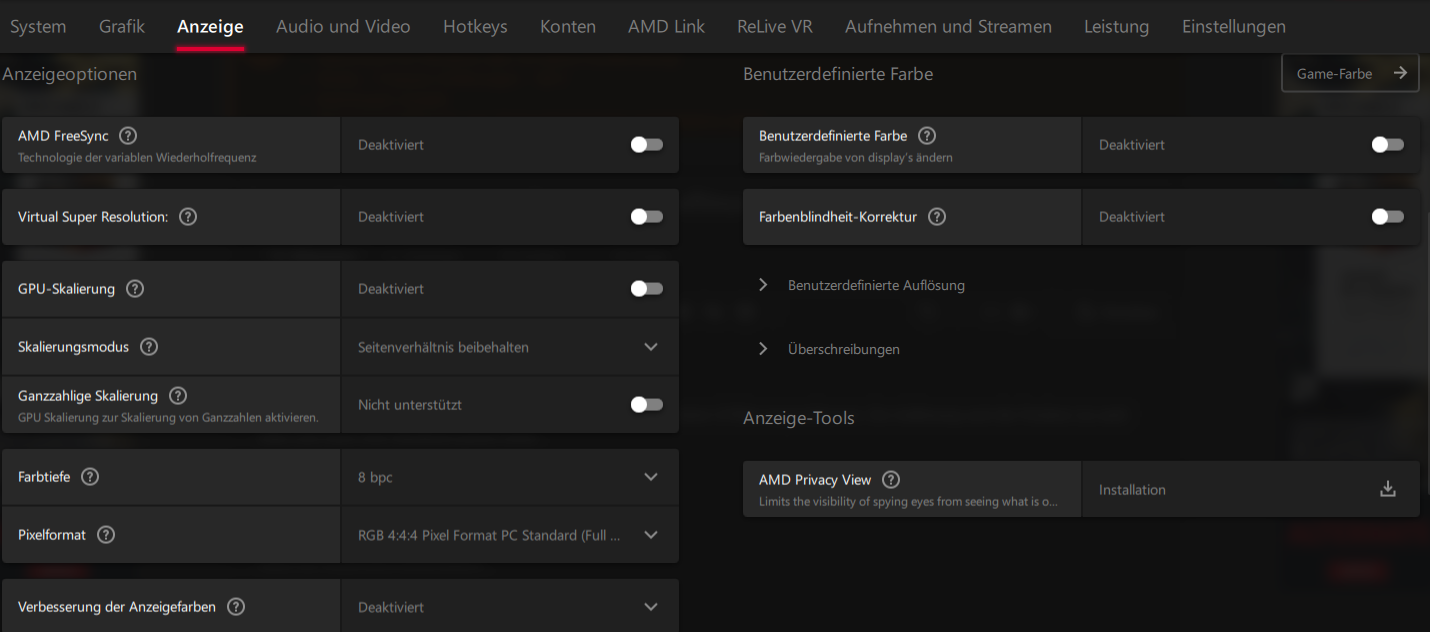Click the AMD Privacy View download icon

pos(1388,489)
